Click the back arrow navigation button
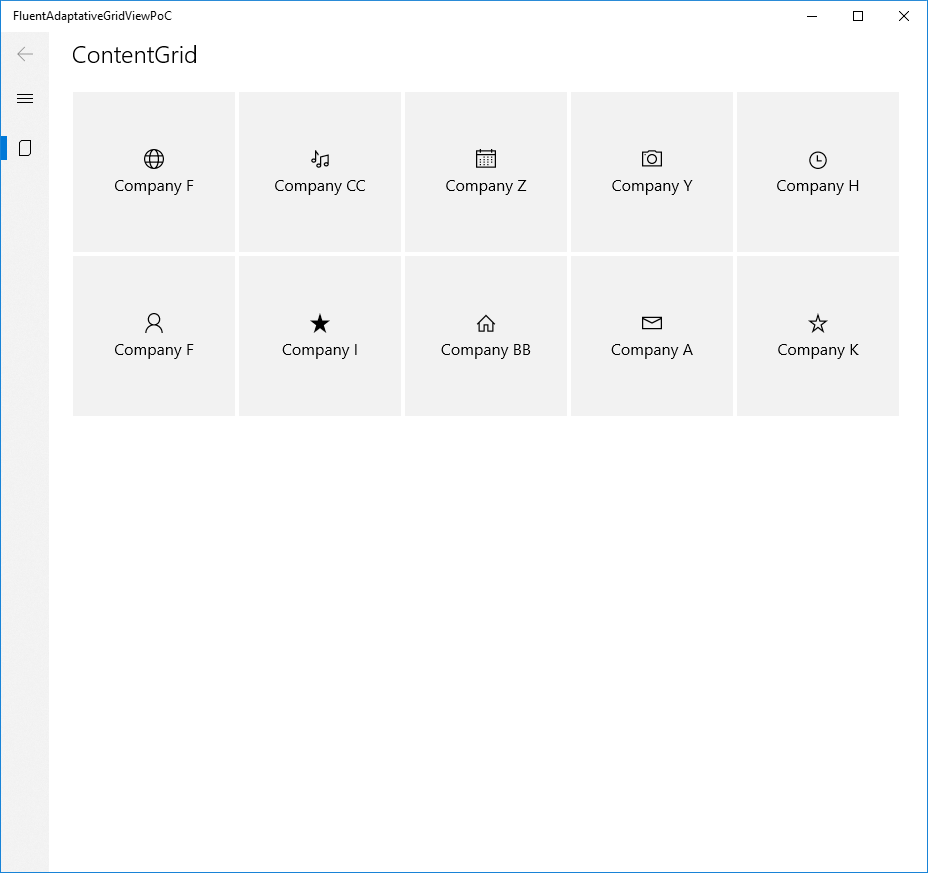The image size is (928, 873). 25,54
